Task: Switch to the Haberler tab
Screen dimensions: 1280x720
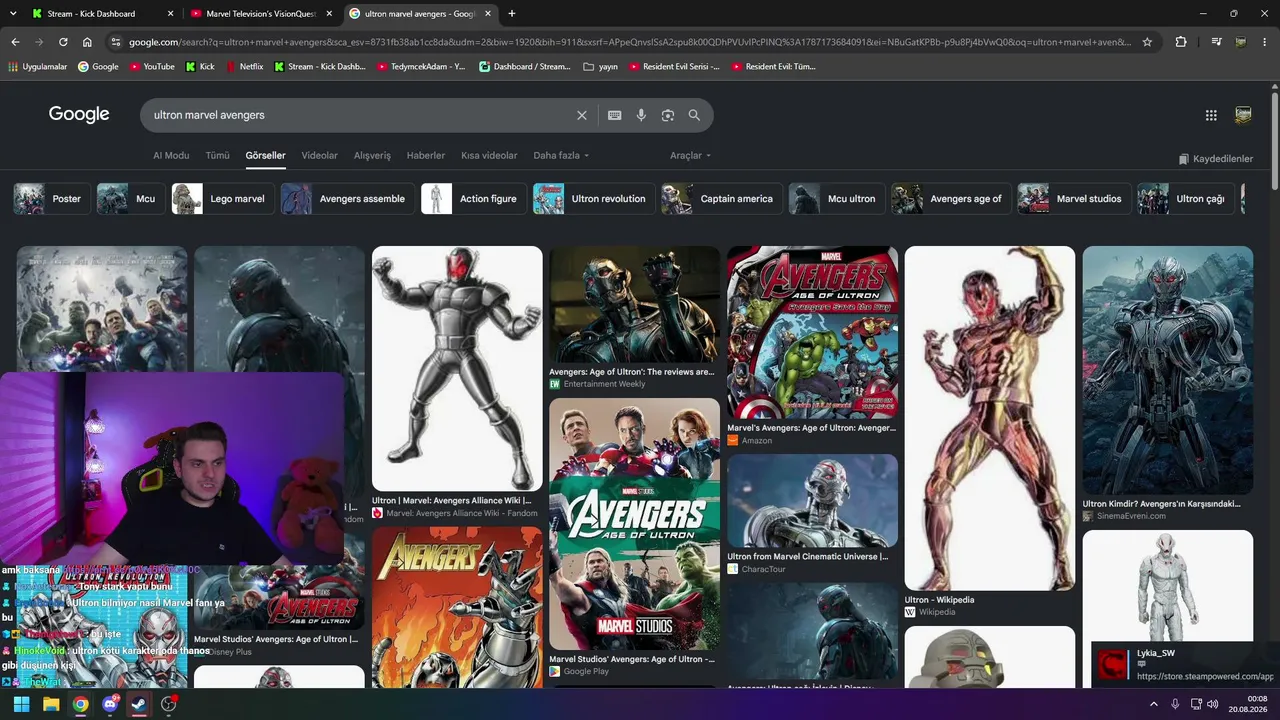Action: (426, 156)
